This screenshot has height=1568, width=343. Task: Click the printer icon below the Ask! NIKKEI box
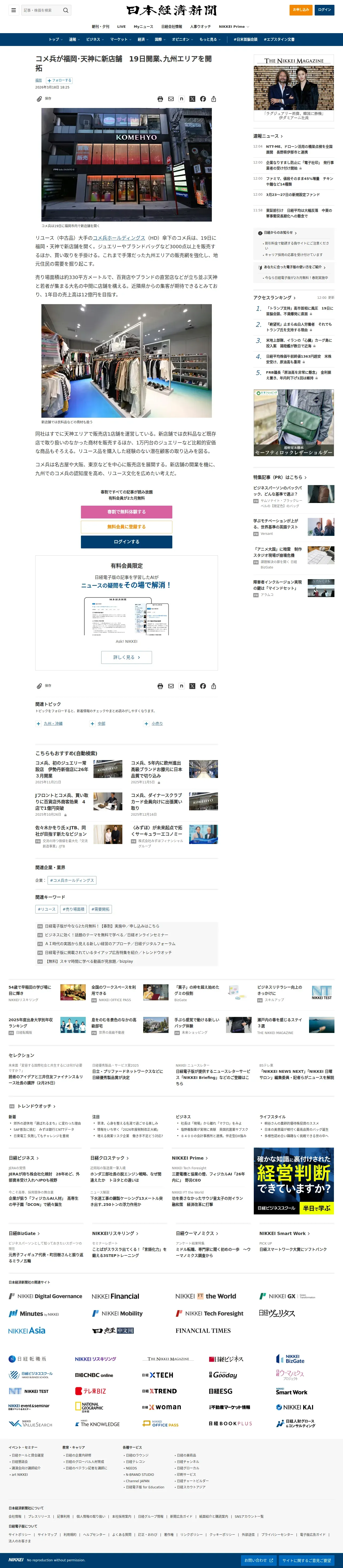point(160,686)
